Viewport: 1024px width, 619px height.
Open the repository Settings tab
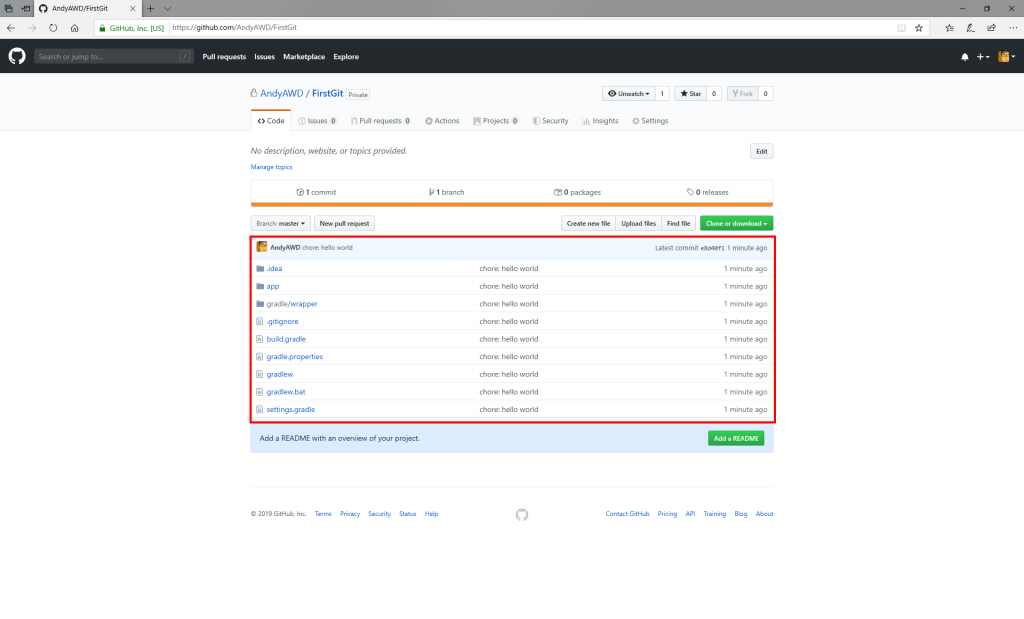pyautogui.click(x=650, y=121)
